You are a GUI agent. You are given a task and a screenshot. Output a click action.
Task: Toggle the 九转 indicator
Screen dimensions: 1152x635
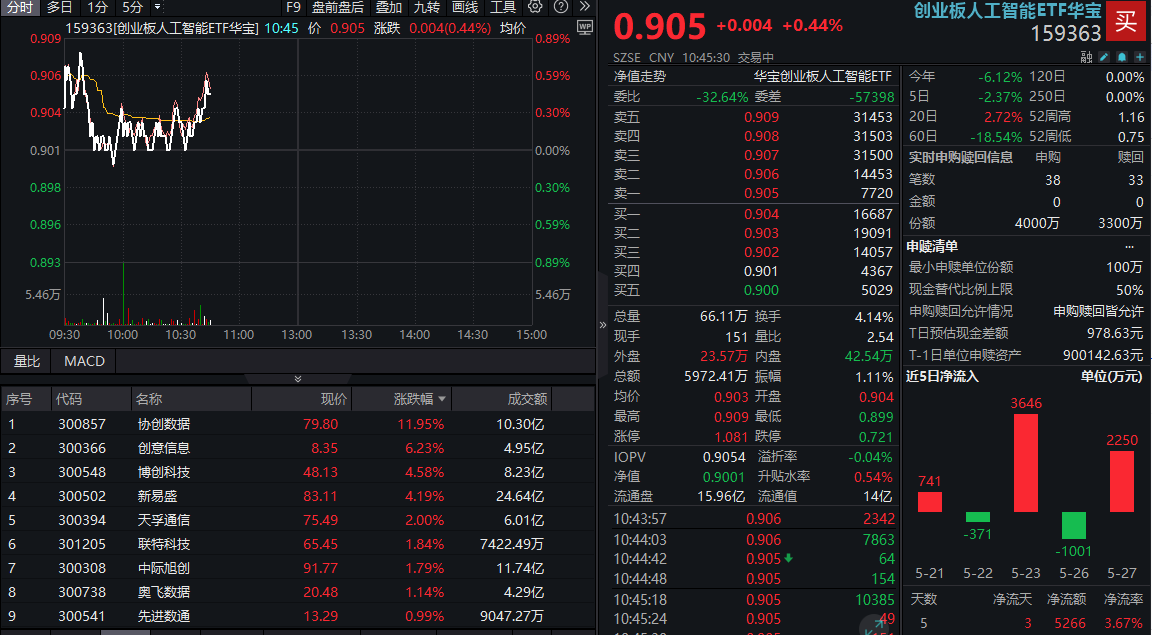click(x=427, y=7)
